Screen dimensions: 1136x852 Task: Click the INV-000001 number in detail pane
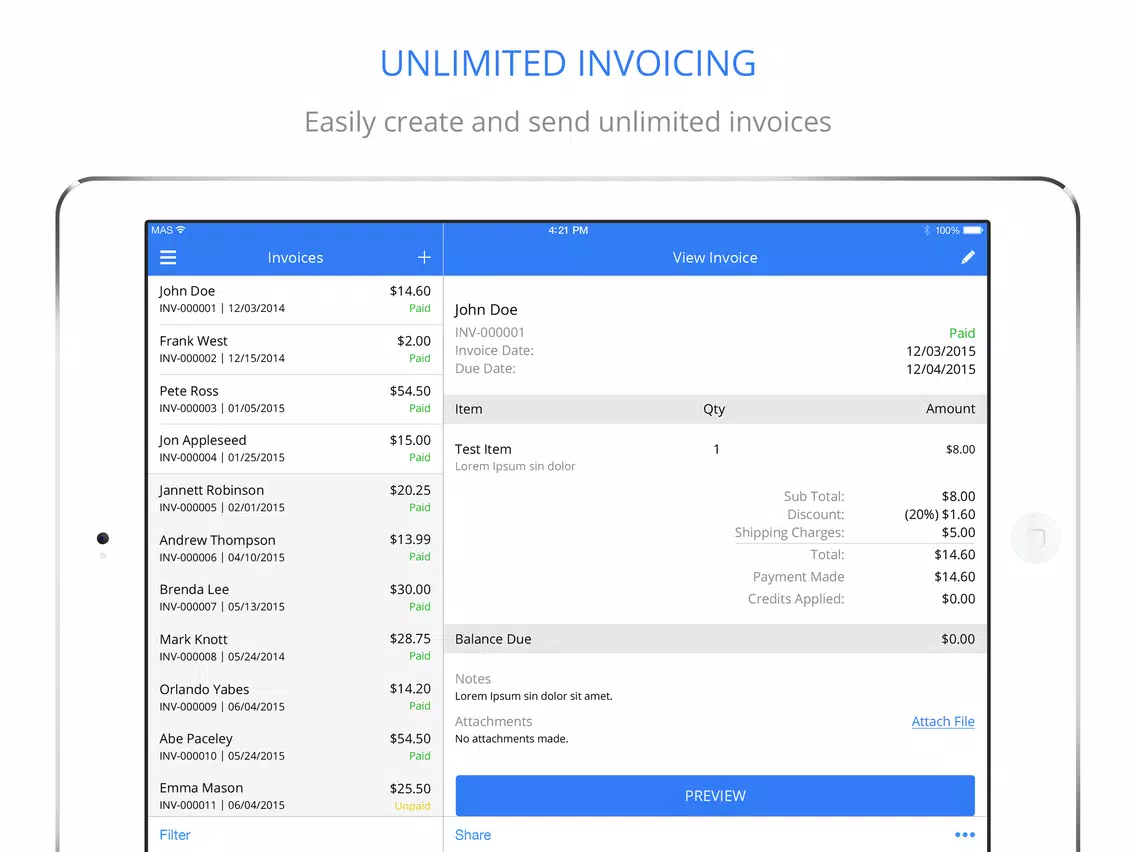pos(489,333)
